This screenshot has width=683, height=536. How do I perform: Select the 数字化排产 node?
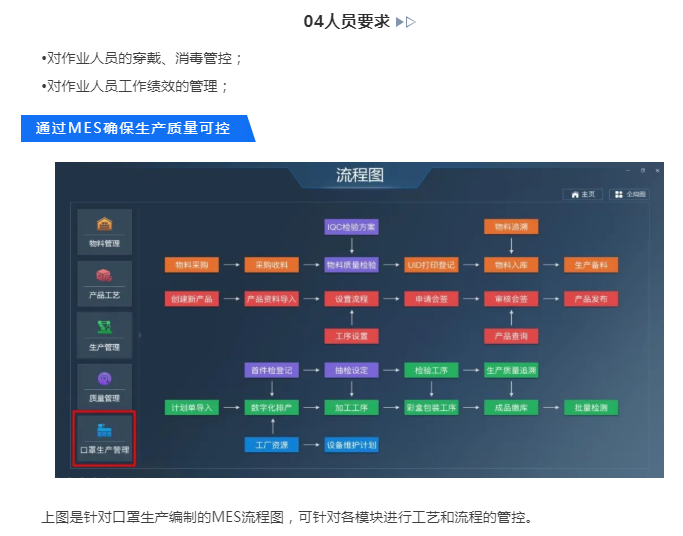coord(271,407)
